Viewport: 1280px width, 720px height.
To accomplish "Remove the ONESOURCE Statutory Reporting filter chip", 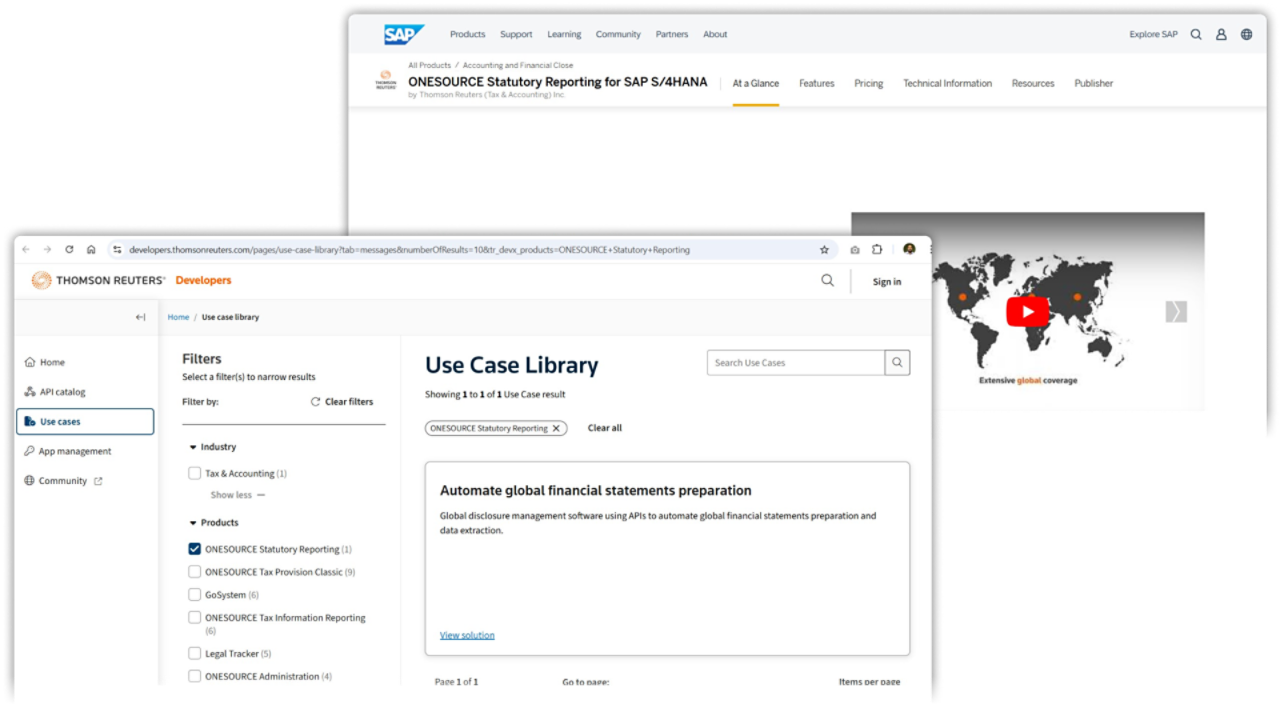I will tap(556, 428).
